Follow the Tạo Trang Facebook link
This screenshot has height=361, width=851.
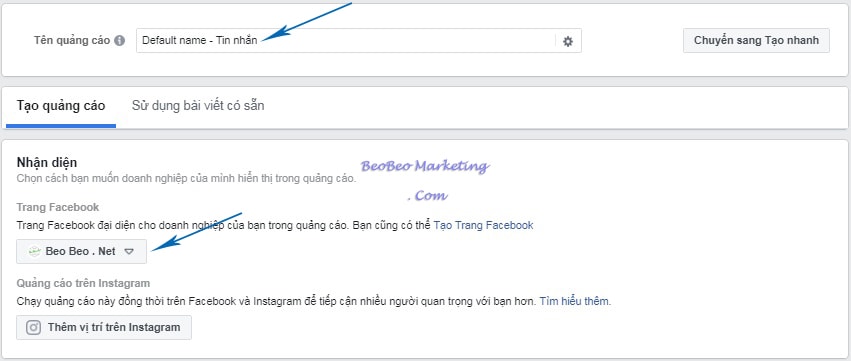click(483, 225)
